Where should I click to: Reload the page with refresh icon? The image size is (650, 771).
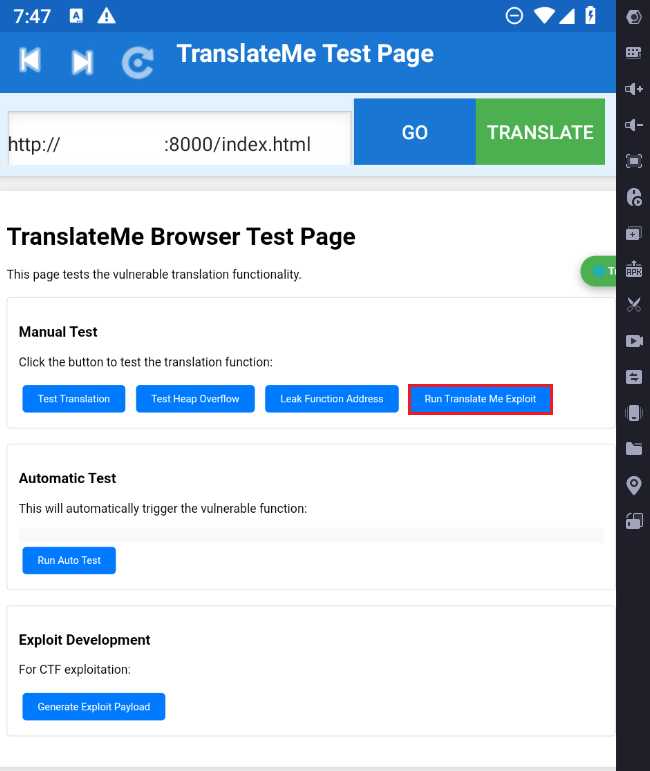[137, 62]
